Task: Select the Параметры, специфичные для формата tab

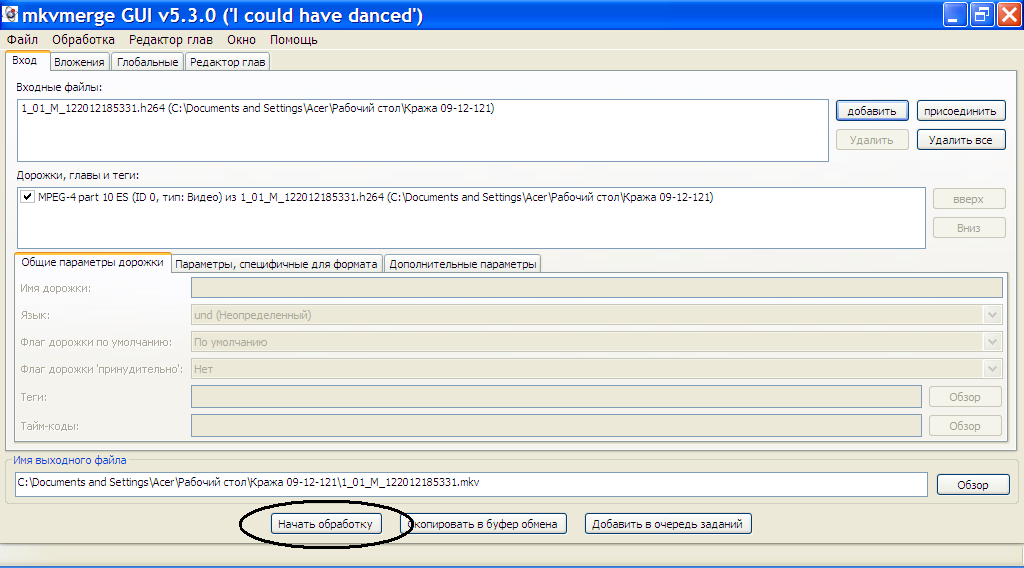Action: [x=277, y=264]
